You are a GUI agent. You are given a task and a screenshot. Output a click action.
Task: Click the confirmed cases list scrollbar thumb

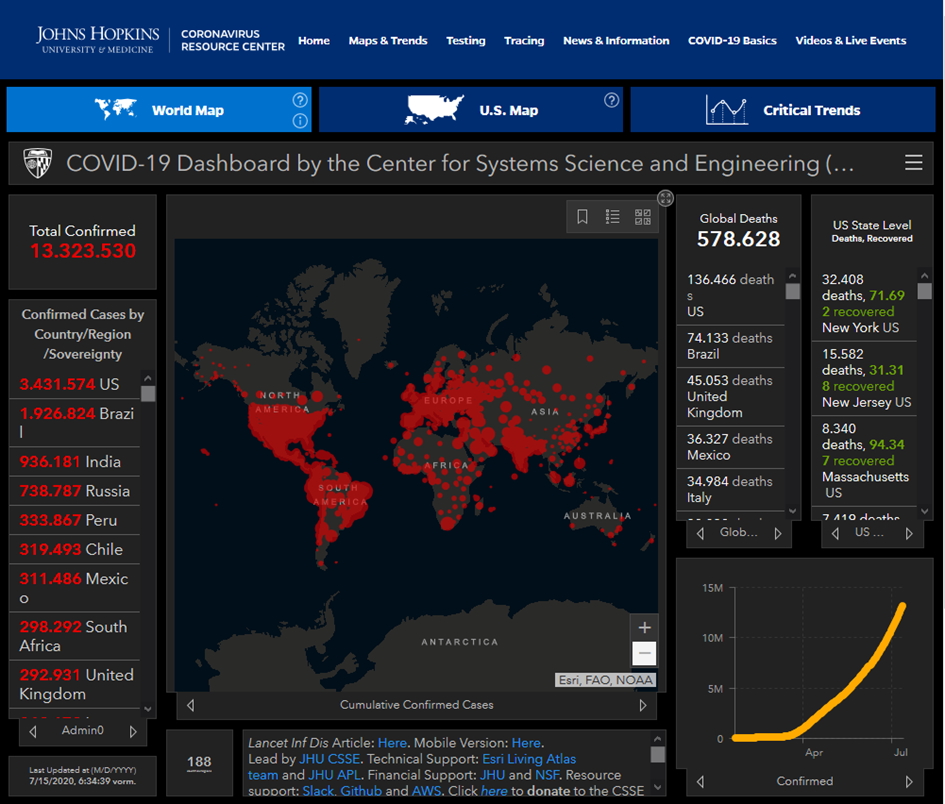coord(148,394)
